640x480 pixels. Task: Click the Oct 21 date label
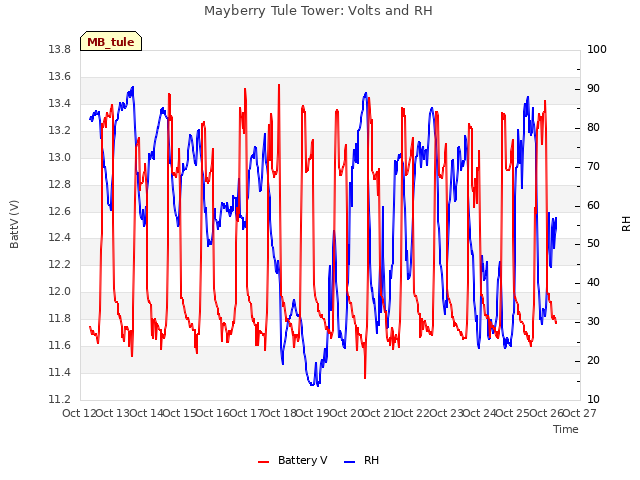coord(379,413)
